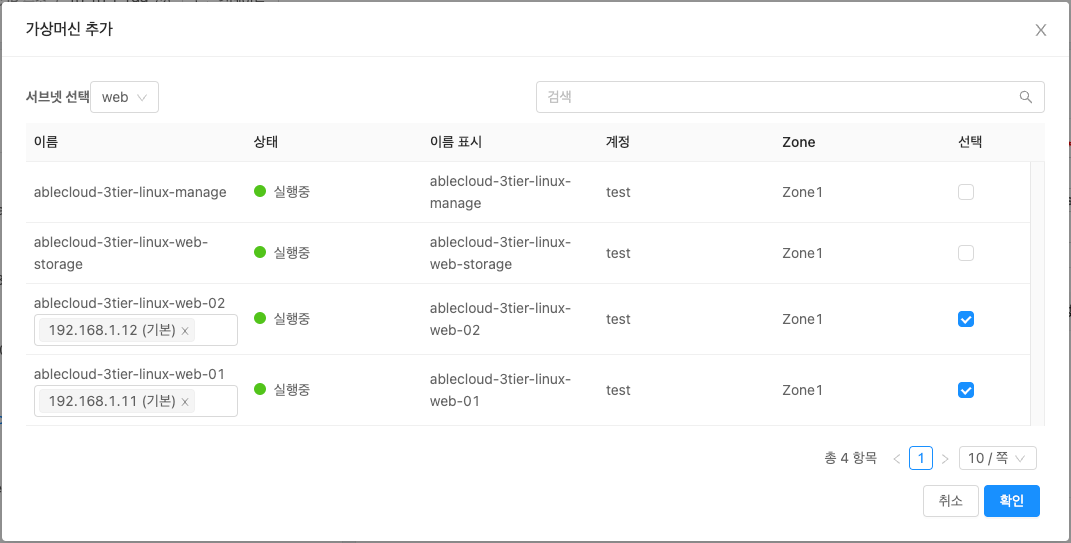The width and height of the screenshot is (1071, 543).
Task: Open IP selector for web-02 VM
Action: tap(215, 331)
